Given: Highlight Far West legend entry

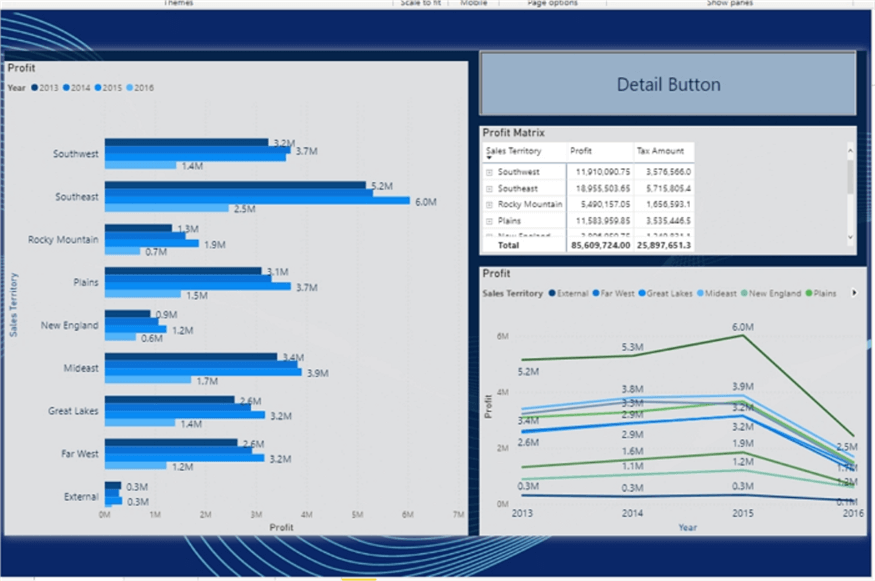Looking at the screenshot, I should click(x=613, y=294).
